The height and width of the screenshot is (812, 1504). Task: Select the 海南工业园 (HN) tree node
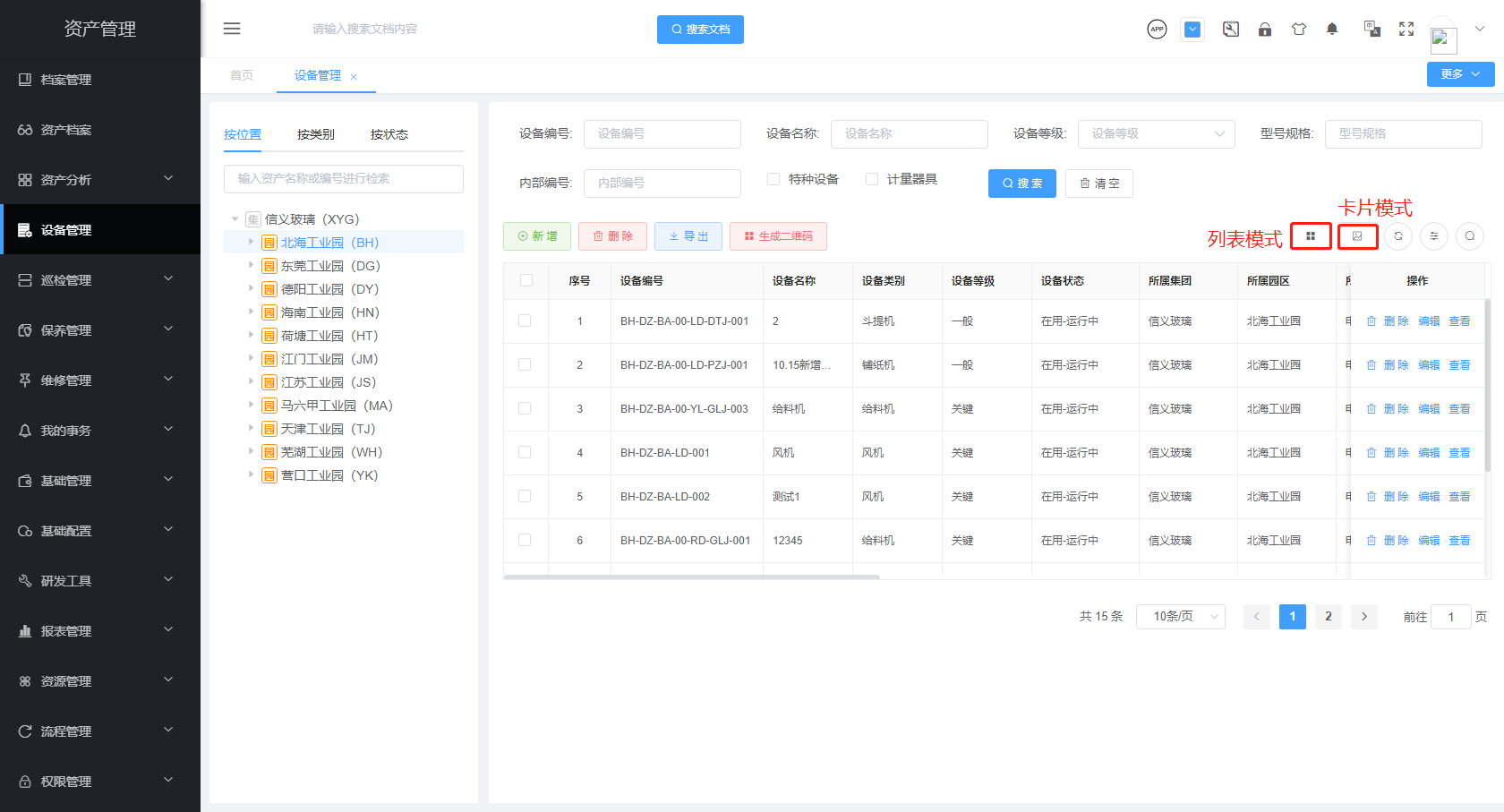(x=329, y=312)
